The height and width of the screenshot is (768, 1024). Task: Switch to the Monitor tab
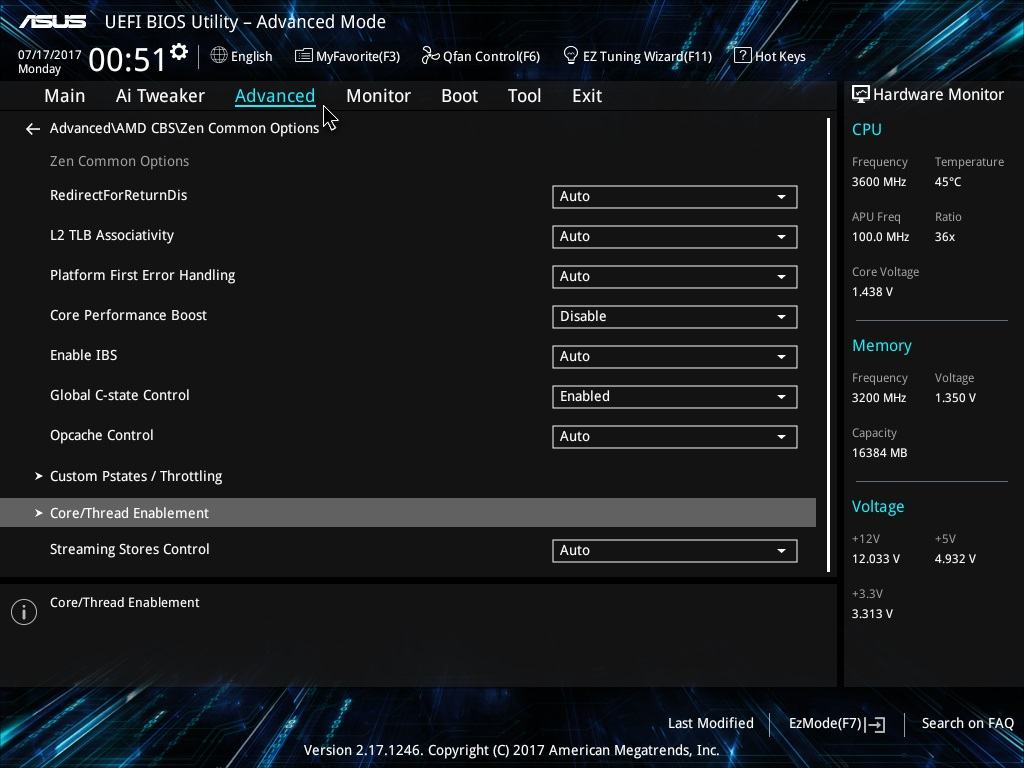(378, 96)
